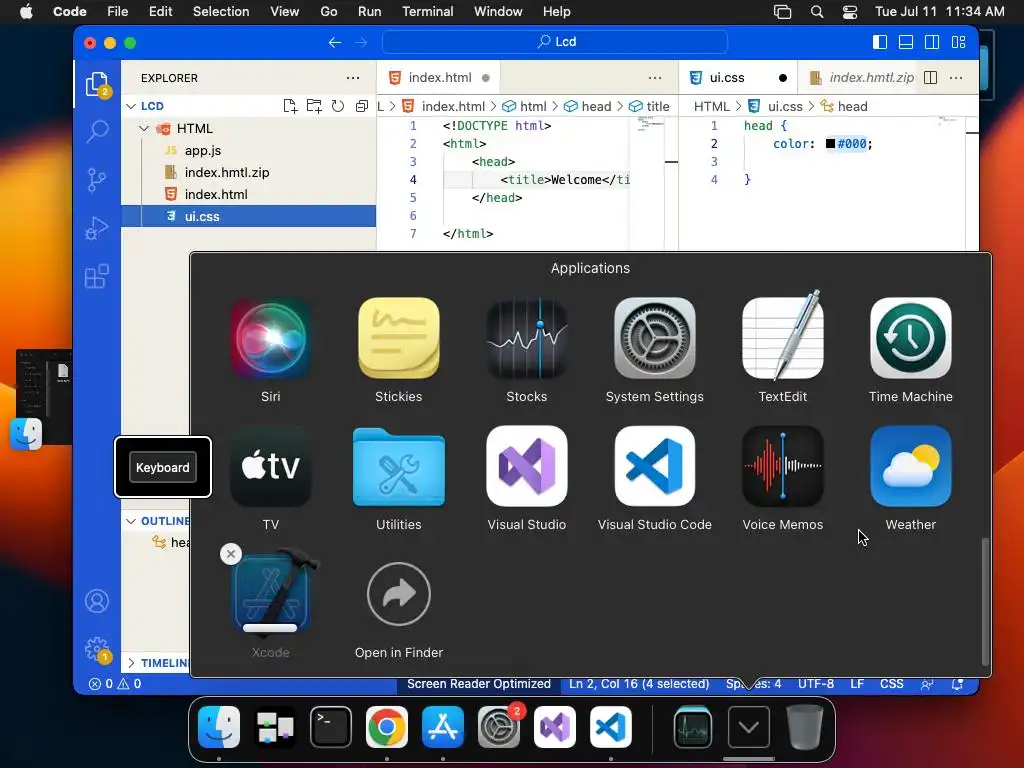This screenshot has height=768, width=1024.
Task: Cancel Xcode download with X badge
Action: (x=231, y=554)
